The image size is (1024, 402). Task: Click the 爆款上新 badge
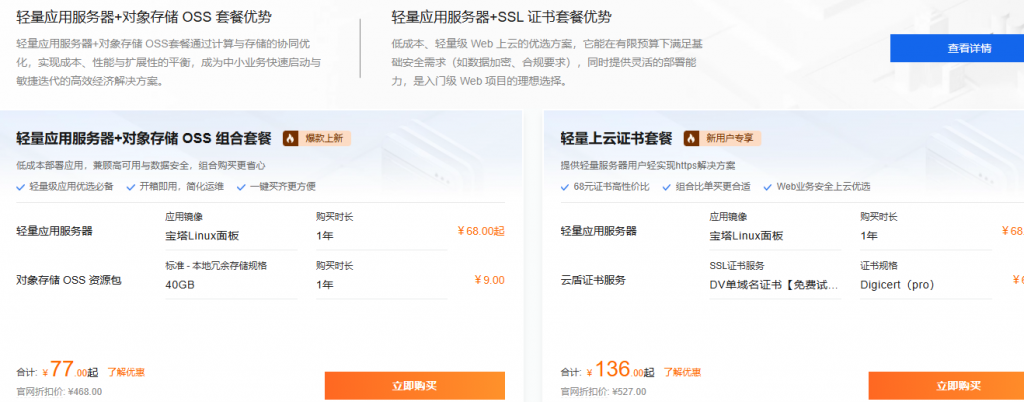[317, 138]
